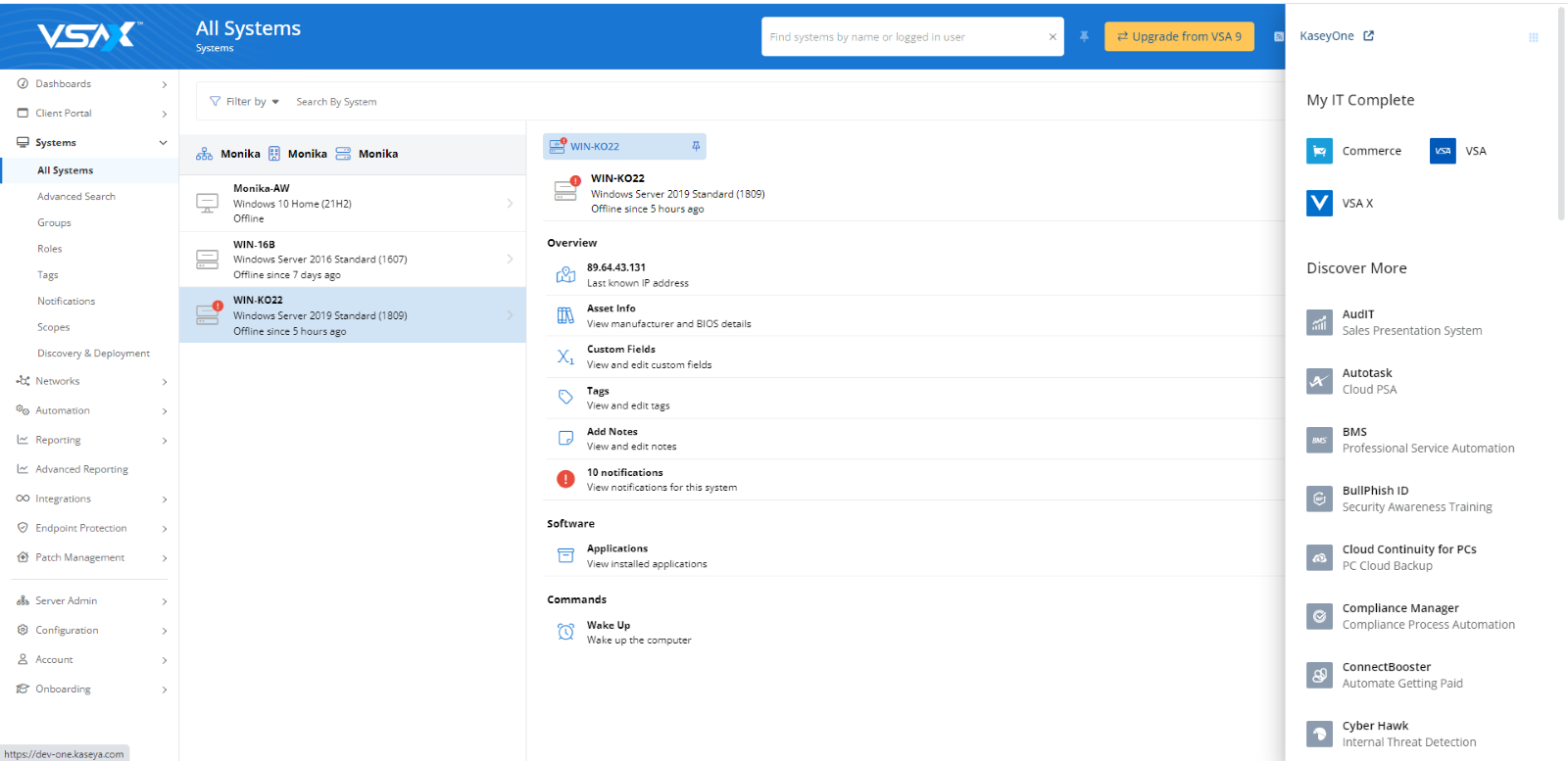
Task: Open the Filter by dropdown
Action: (x=245, y=102)
